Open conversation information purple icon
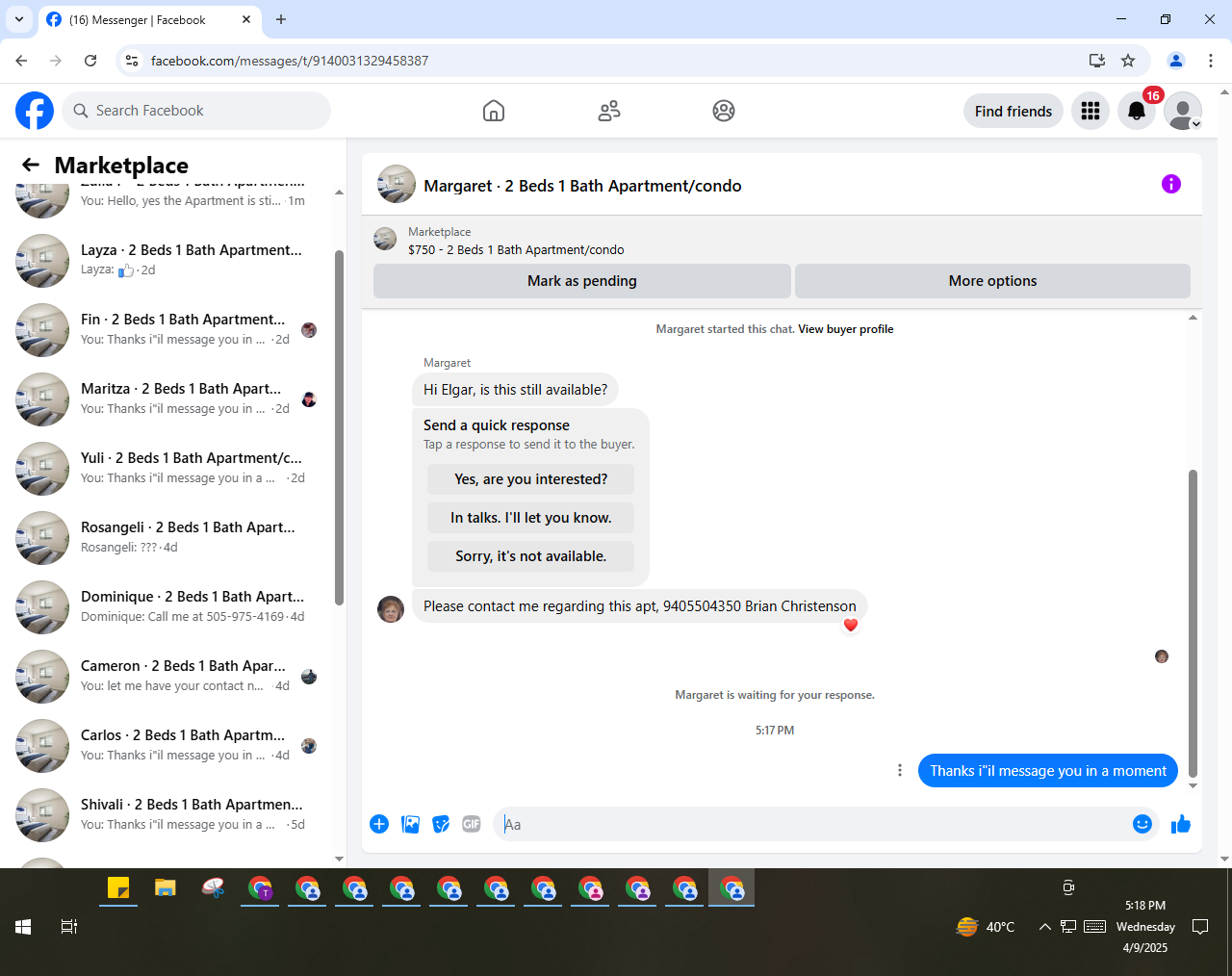1232x976 pixels. click(x=1171, y=184)
